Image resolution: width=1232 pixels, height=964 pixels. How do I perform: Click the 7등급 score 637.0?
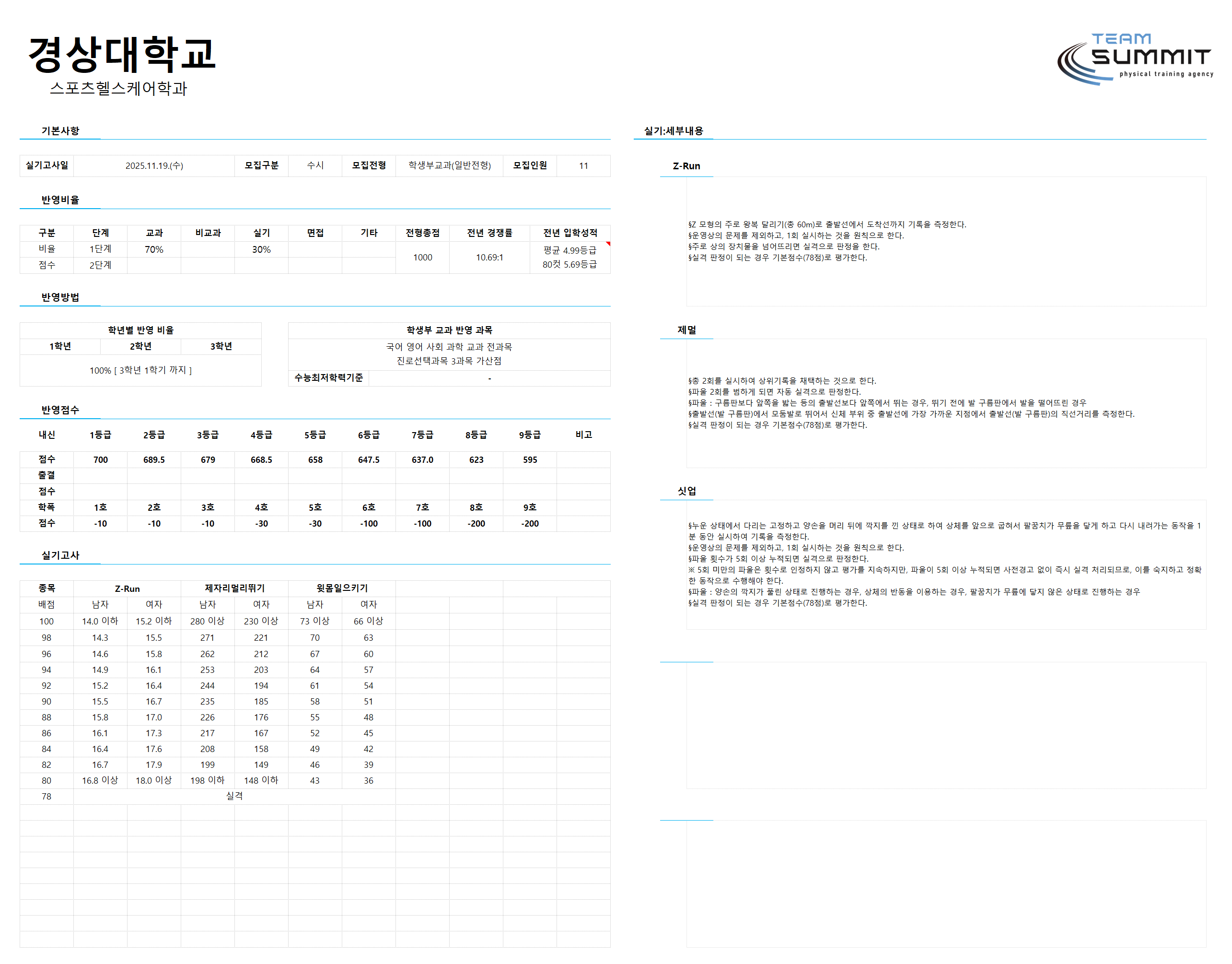(422, 460)
